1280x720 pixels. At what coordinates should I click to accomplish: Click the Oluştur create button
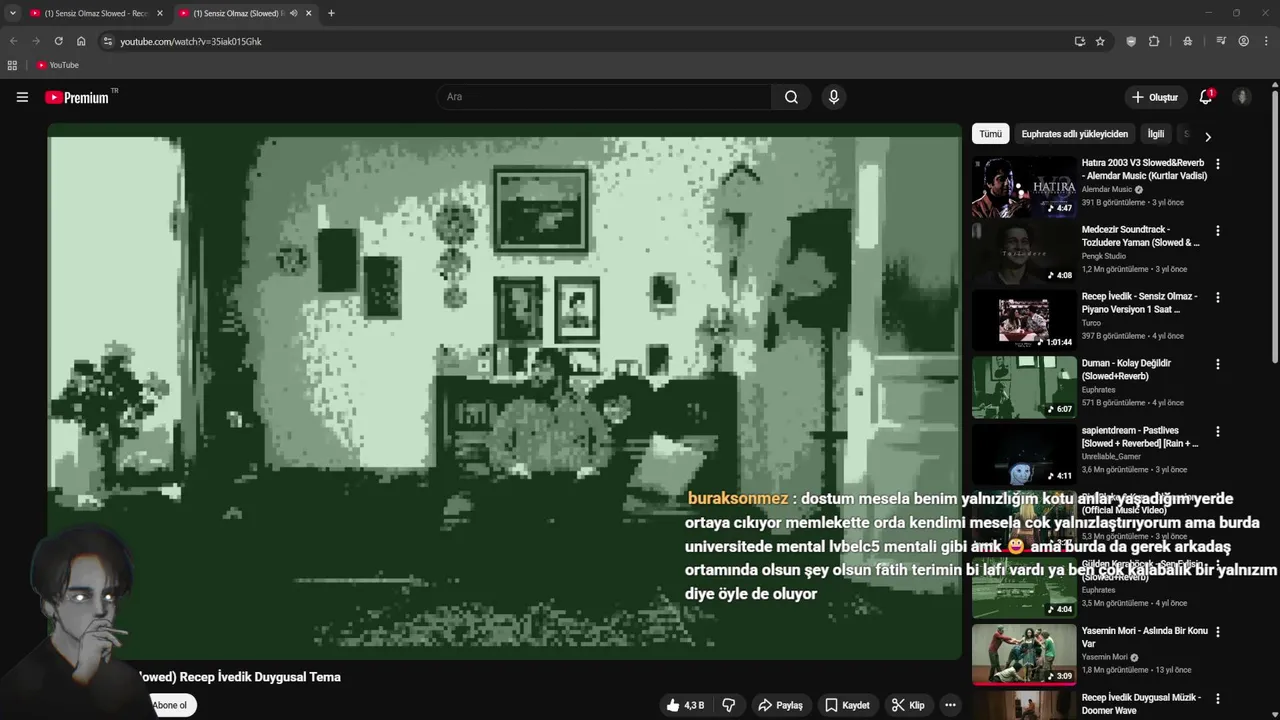[1154, 97]
